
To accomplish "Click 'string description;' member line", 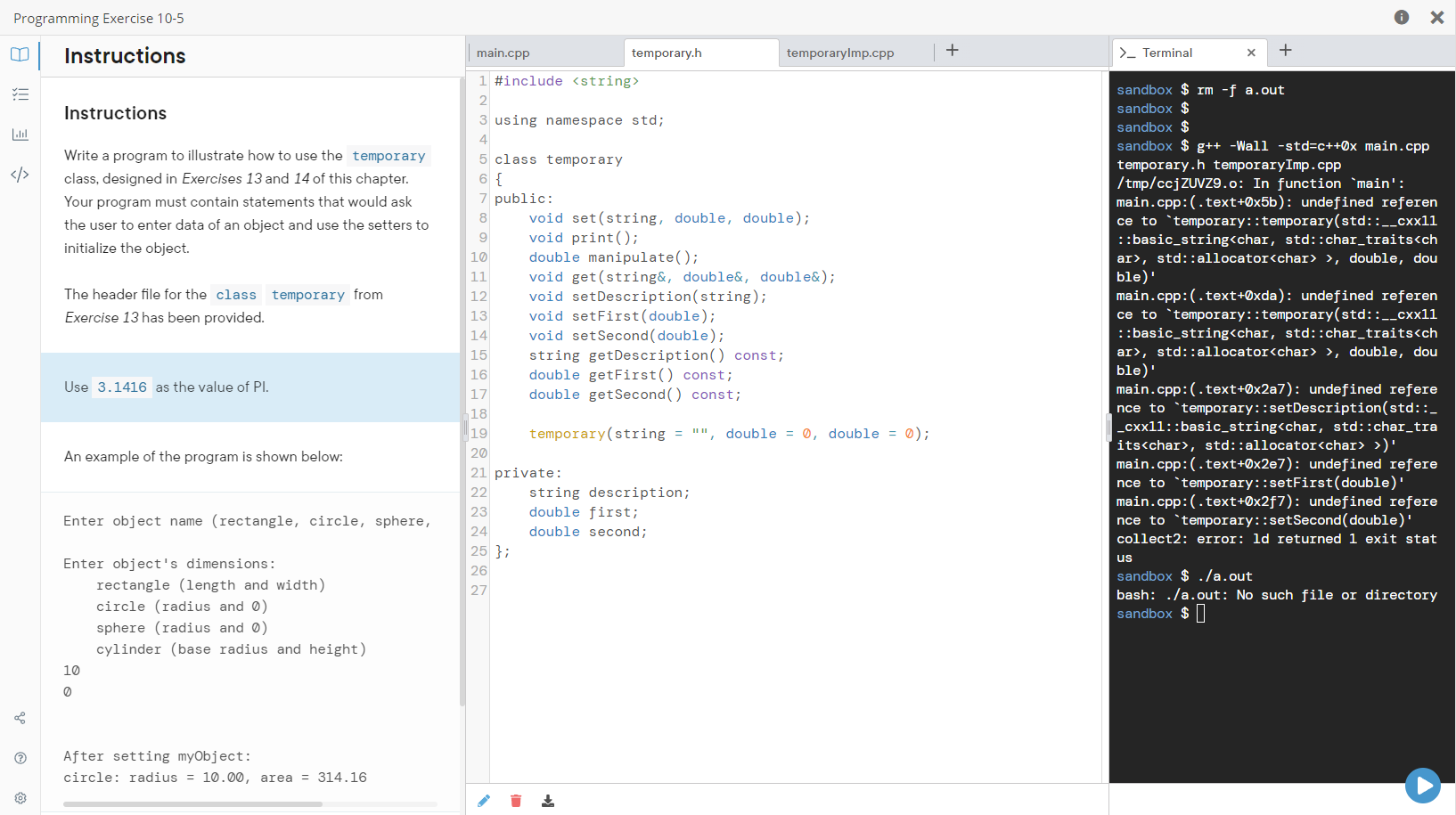I will [x=609, y=493].
